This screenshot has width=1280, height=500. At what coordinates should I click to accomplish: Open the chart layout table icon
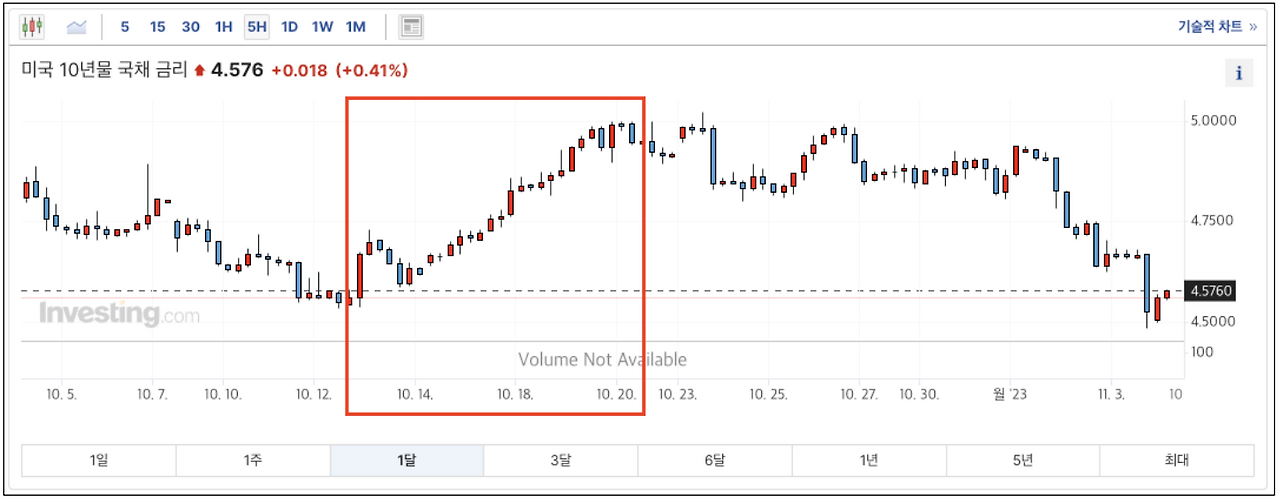pos(410,27)
